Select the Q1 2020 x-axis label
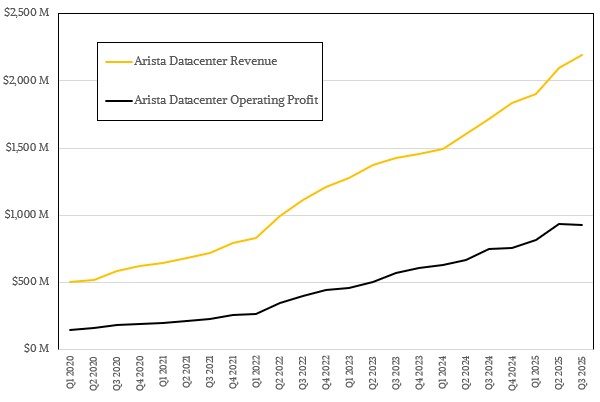The width and height of the screenshot is (600, 402). point(72,375)
